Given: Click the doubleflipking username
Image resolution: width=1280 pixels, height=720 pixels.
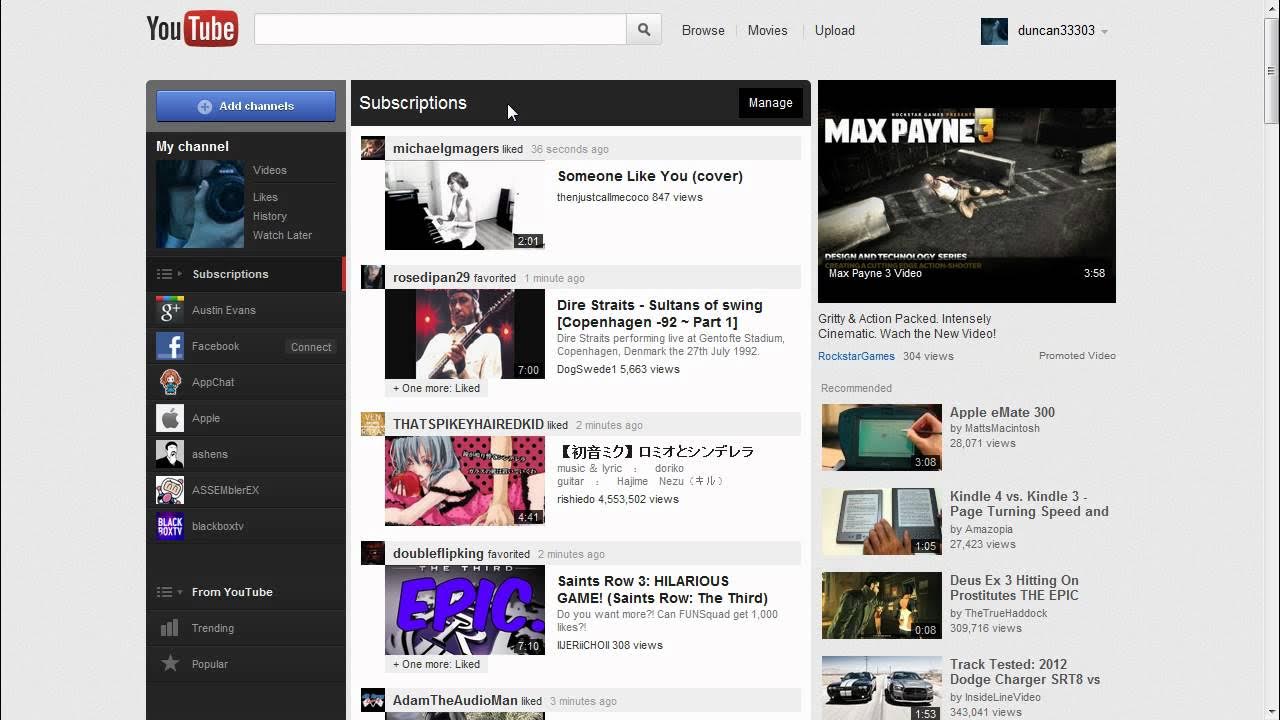Looking at the screenshot, I should [x=438, y=553].
